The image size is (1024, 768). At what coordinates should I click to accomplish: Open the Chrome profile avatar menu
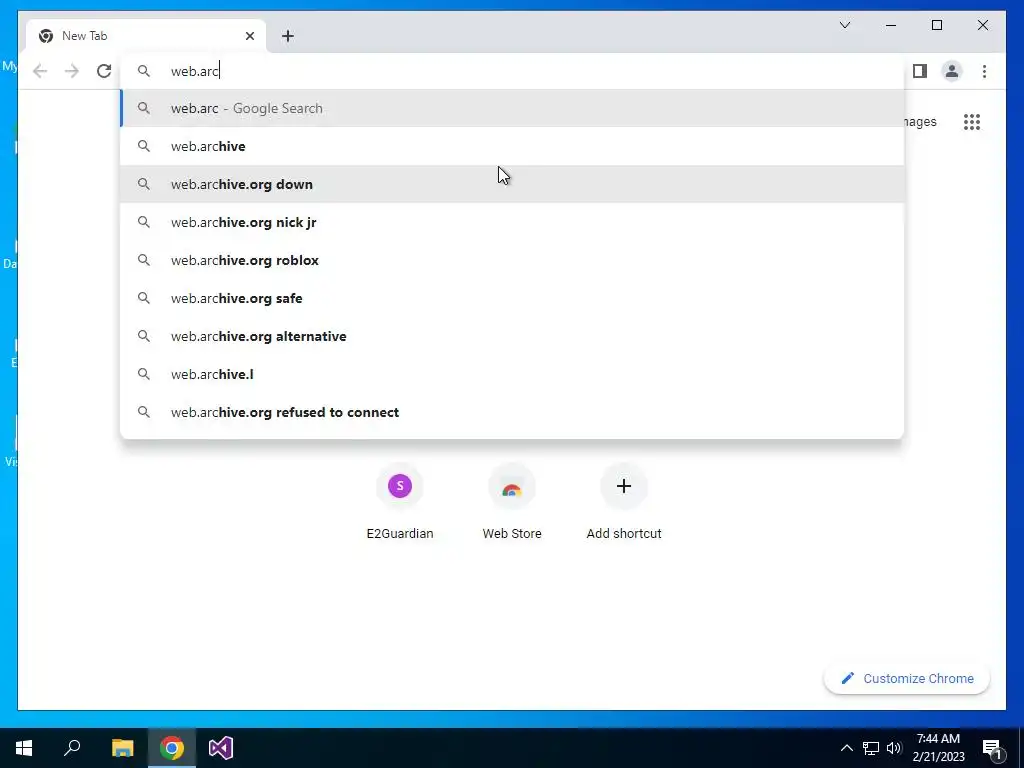[952, 71]
